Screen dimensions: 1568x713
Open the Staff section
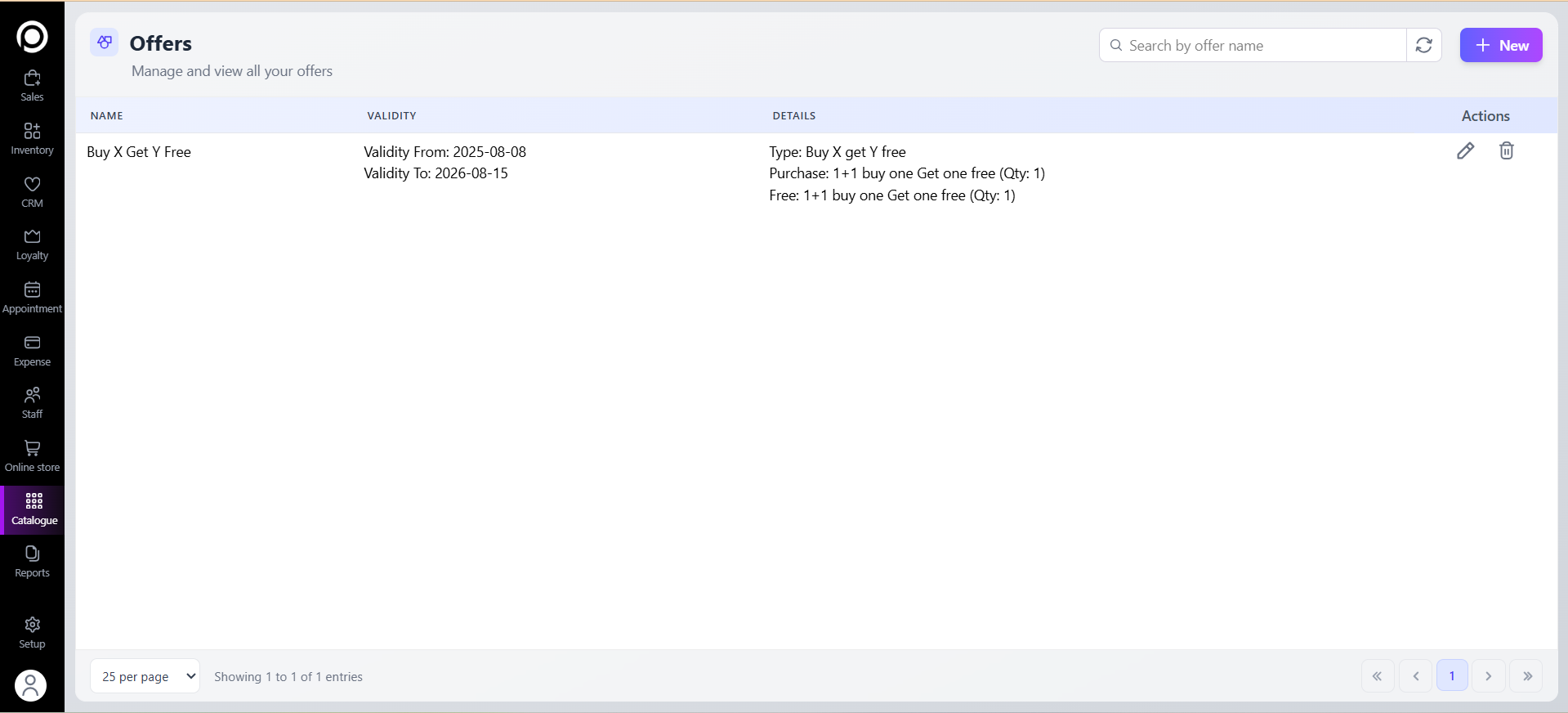(32, 403)
